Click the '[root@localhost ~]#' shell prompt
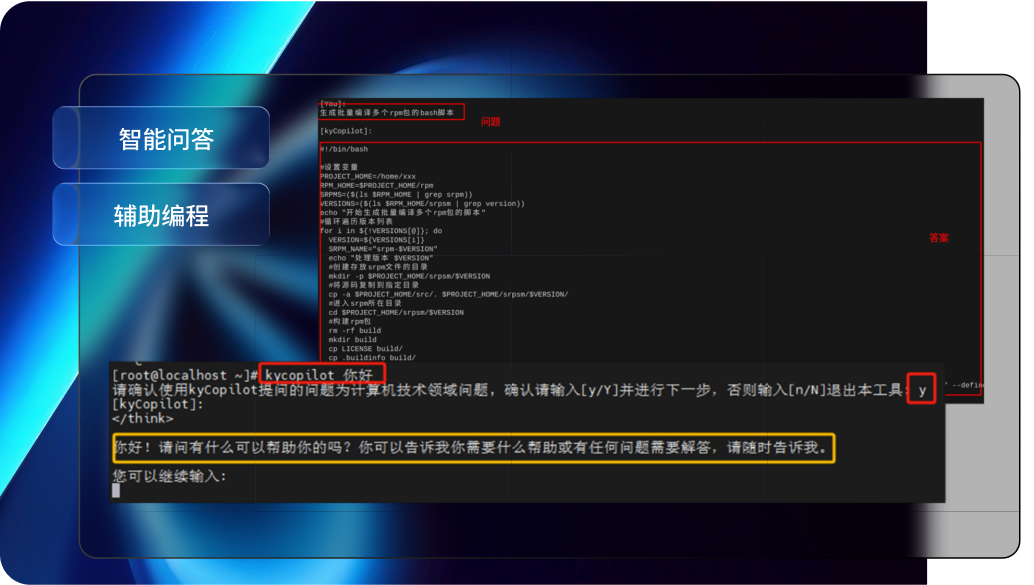 point(186,374)
